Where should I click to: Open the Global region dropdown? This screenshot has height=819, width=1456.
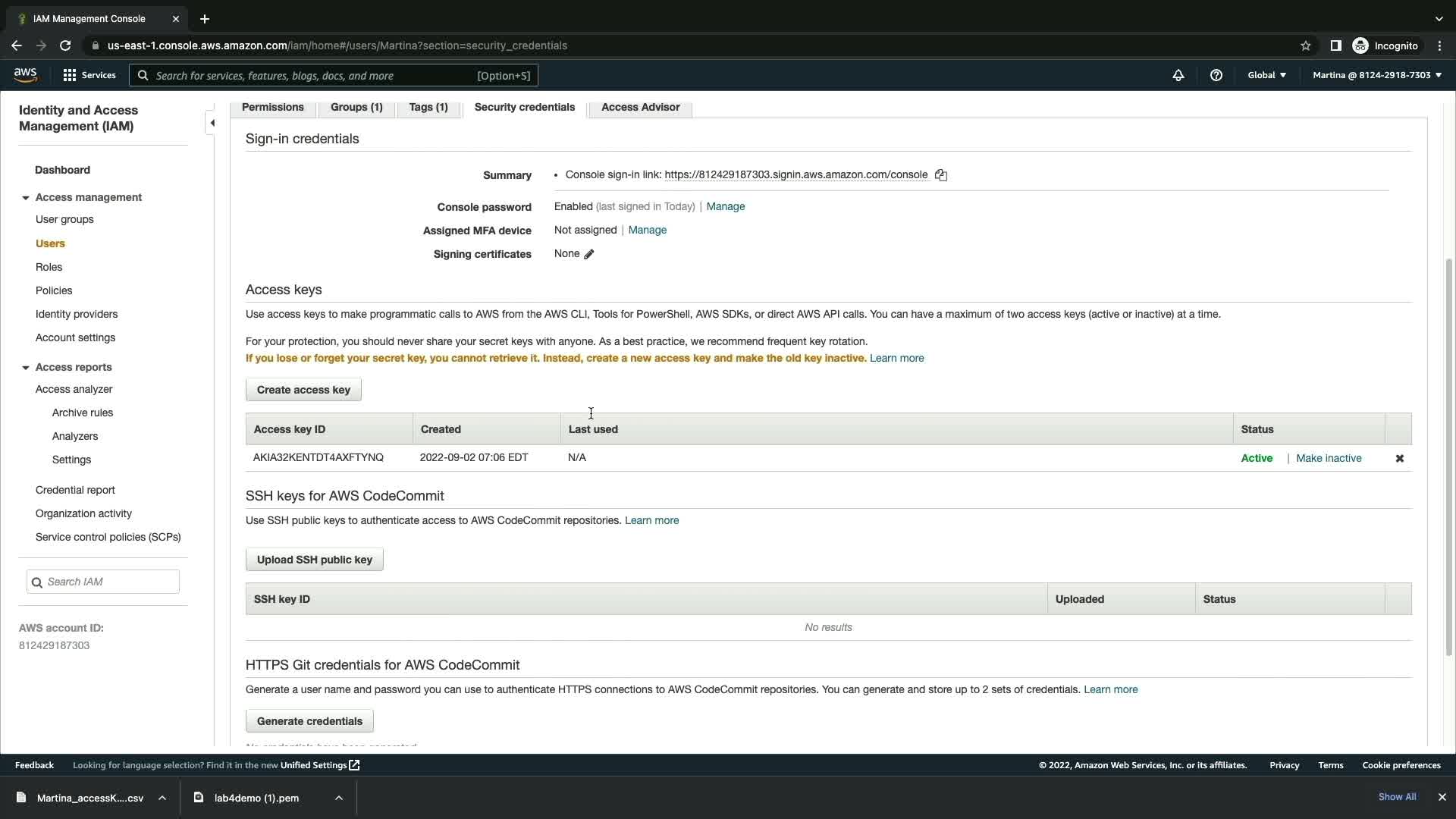1266,75
